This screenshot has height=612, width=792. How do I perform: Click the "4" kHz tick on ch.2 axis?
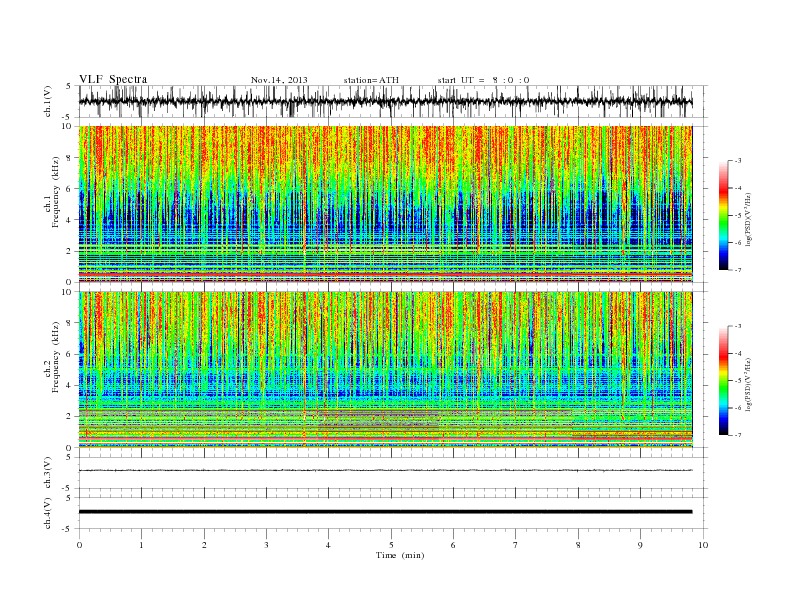tap(70, 385)
